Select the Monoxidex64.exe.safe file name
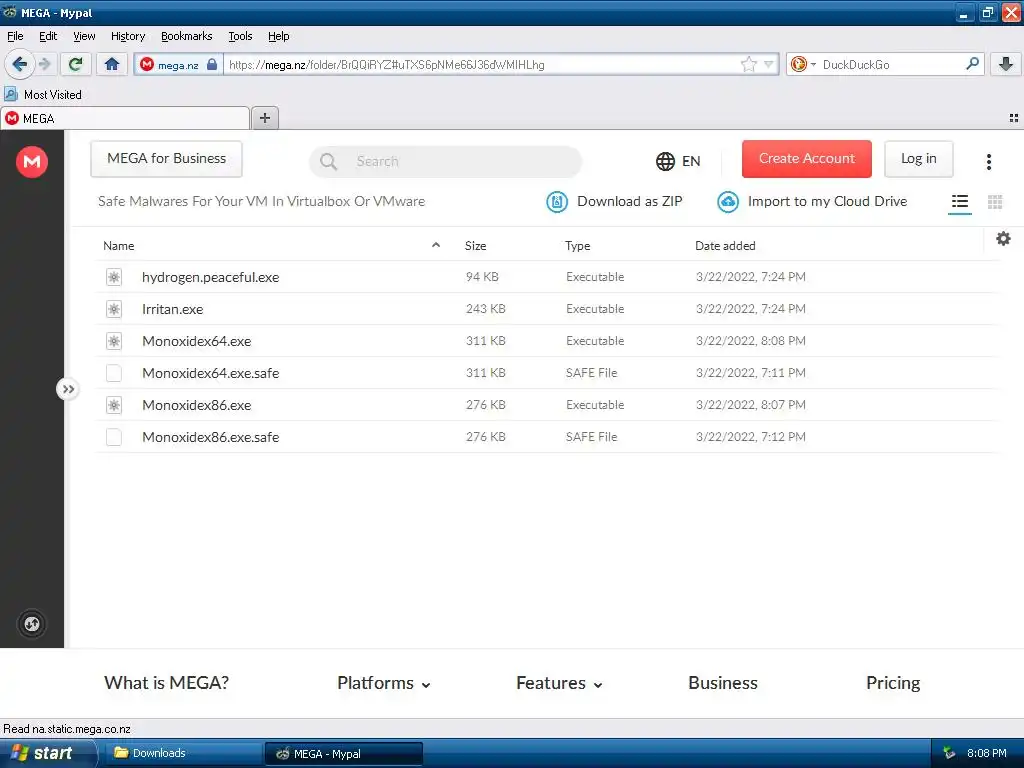Viewport: 1024px width, 768px height. (x=210, y=373)
